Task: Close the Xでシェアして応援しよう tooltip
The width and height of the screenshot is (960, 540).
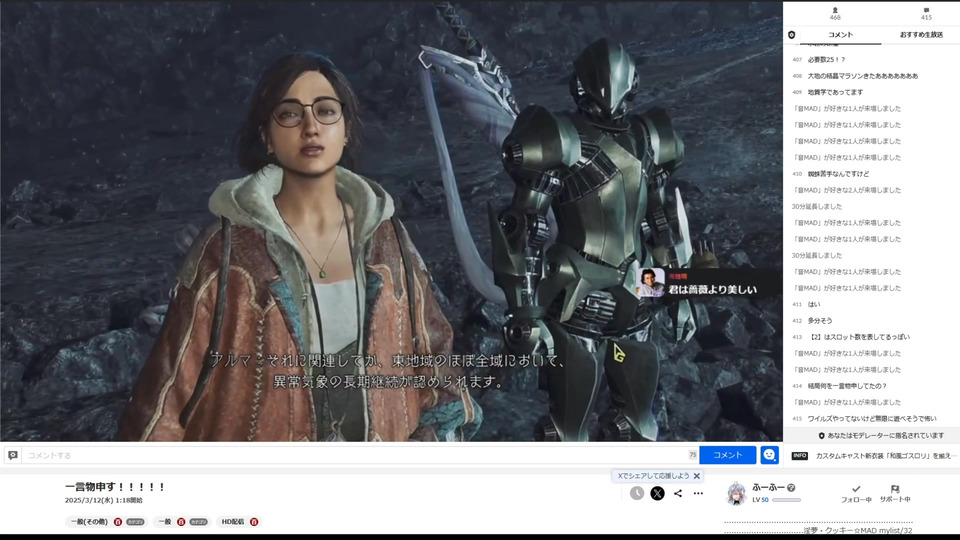Action: point(697,476)
